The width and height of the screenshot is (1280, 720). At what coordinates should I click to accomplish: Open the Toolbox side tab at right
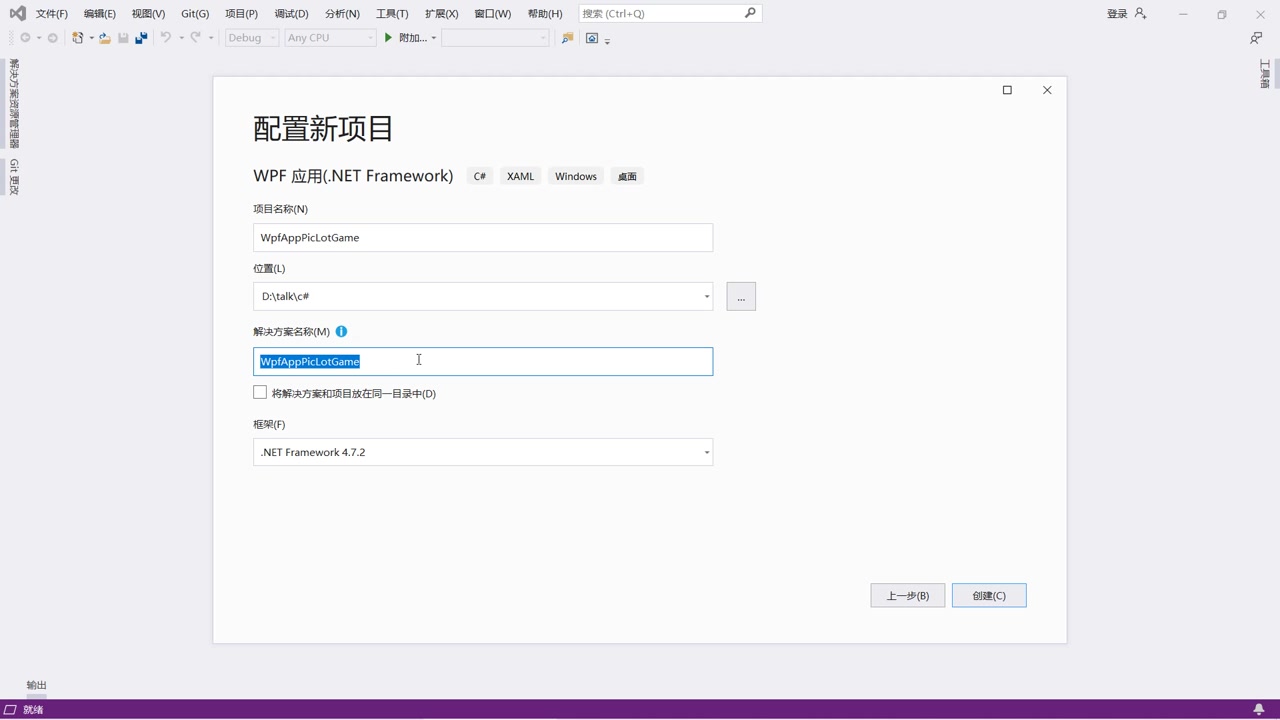tap(1265, 74)
